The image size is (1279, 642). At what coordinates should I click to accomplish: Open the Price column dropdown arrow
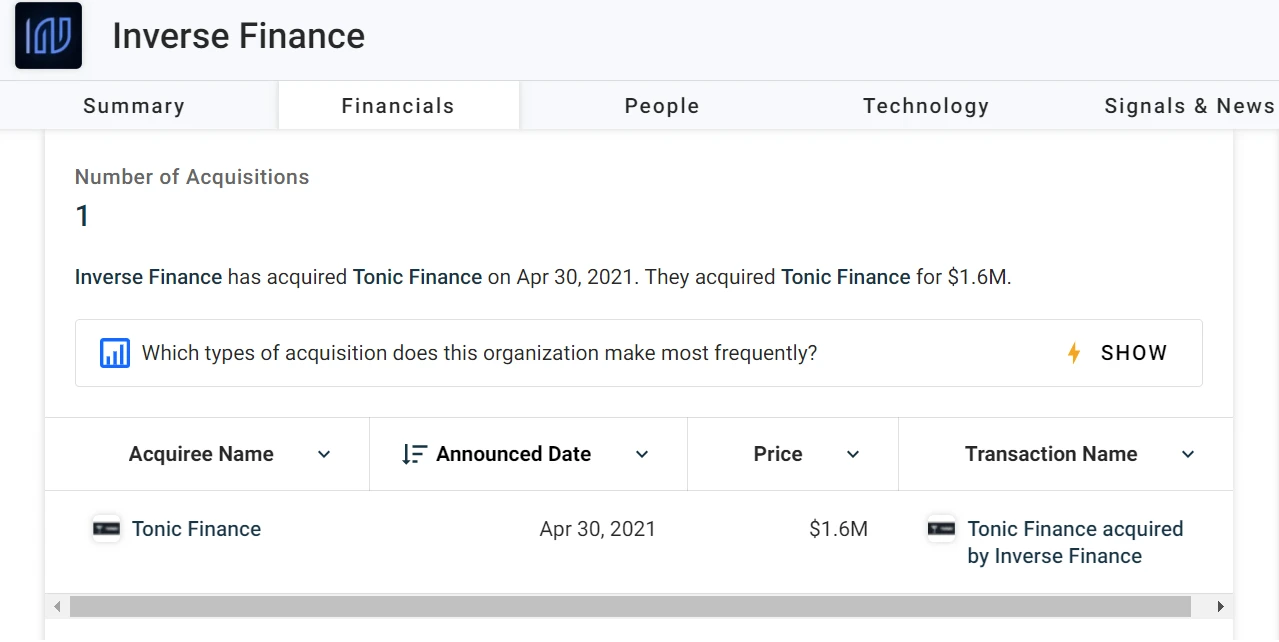[x=853, y=454]
